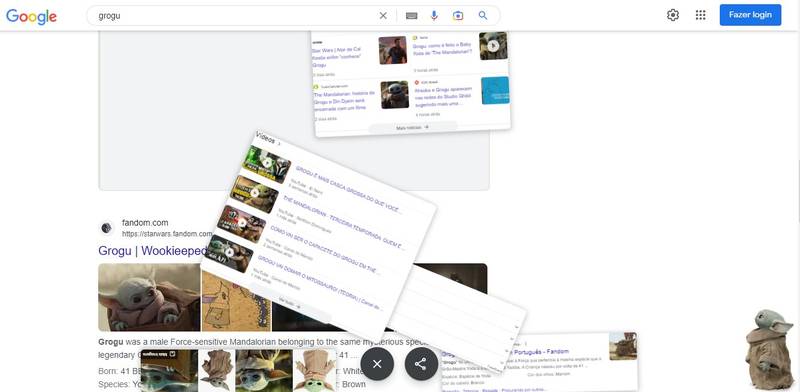Click the thumbnail on the Português Fandom card

623,346
